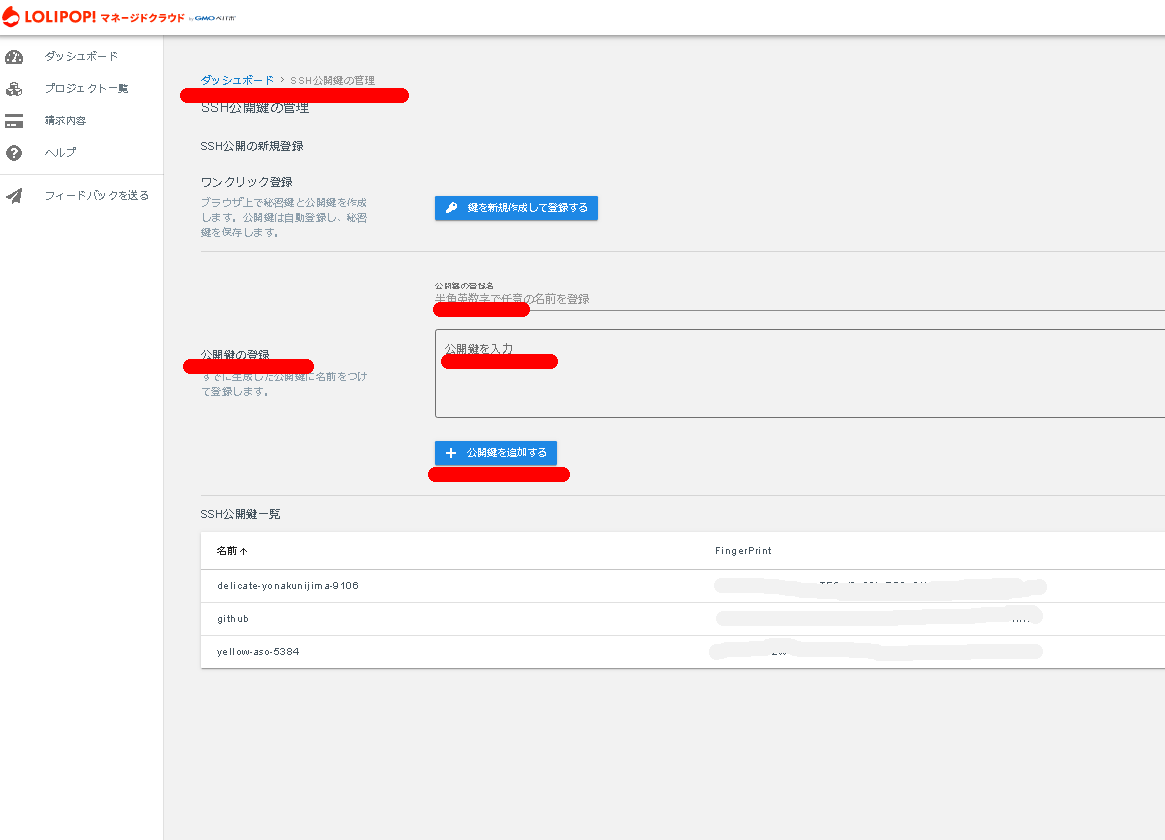
Task: Click the sort arrow next to 名前
Action: click(x=244, y=551)
